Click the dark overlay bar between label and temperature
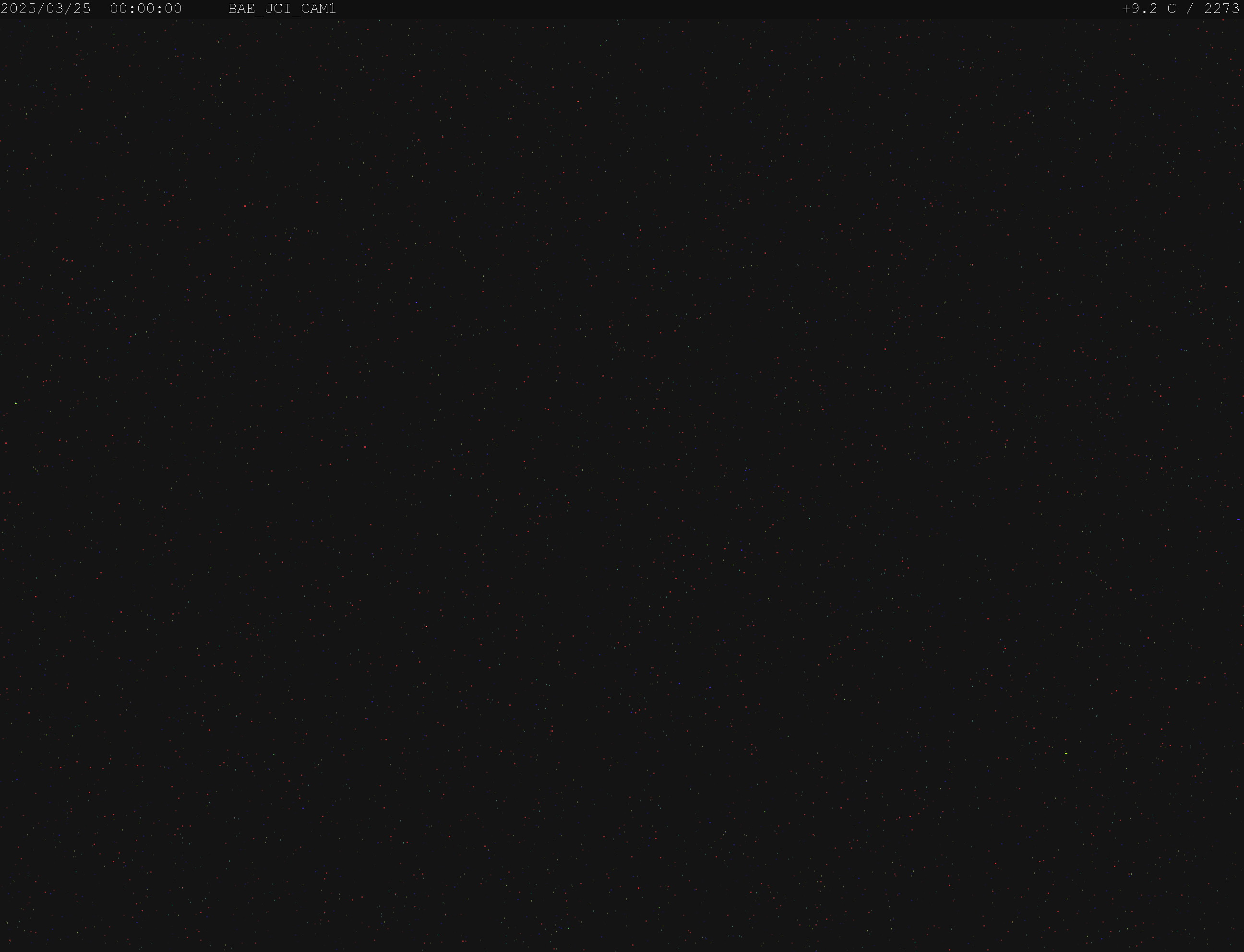 [x=728, y=9]
